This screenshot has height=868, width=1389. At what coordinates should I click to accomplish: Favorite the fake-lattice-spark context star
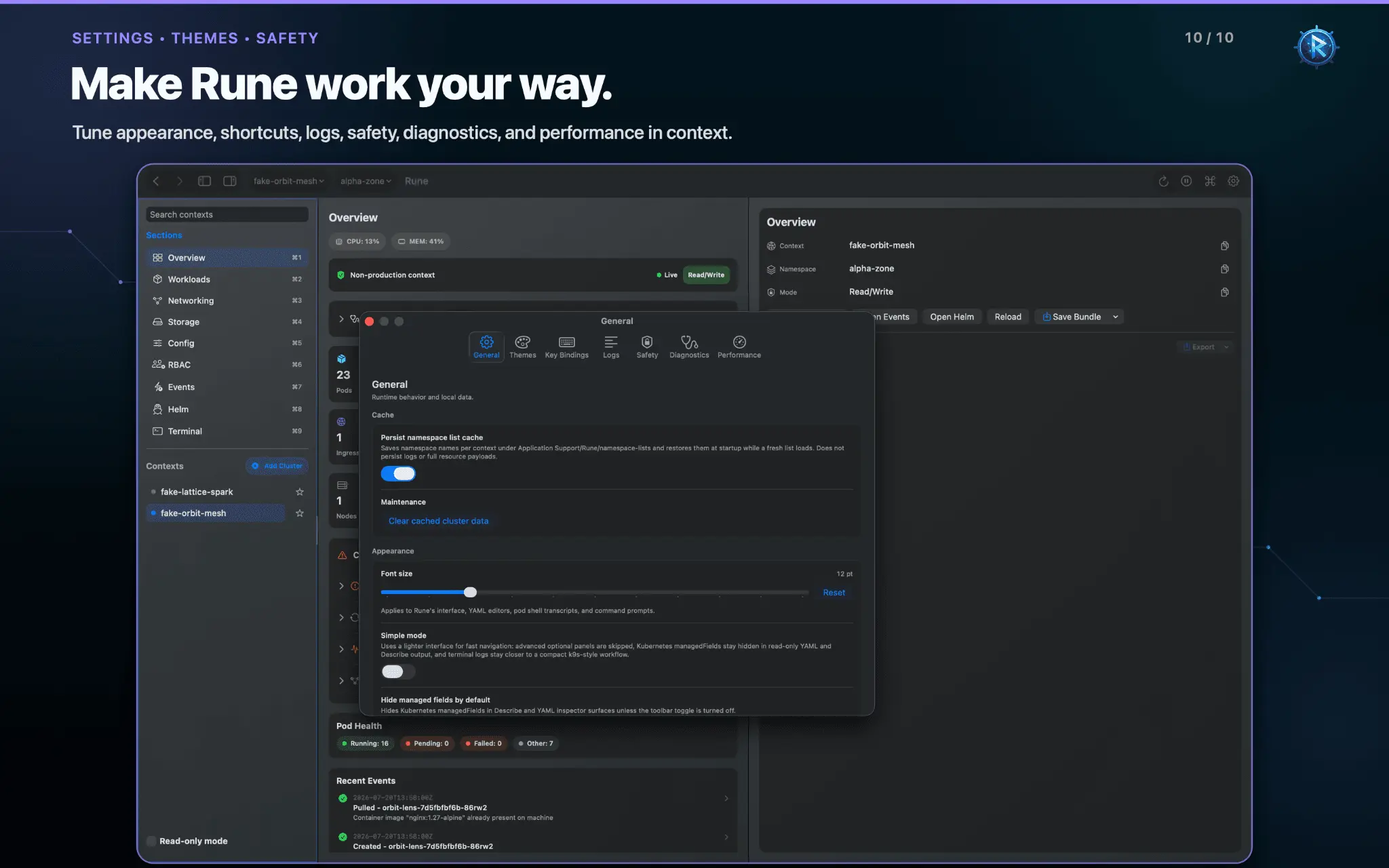[300, 492]
